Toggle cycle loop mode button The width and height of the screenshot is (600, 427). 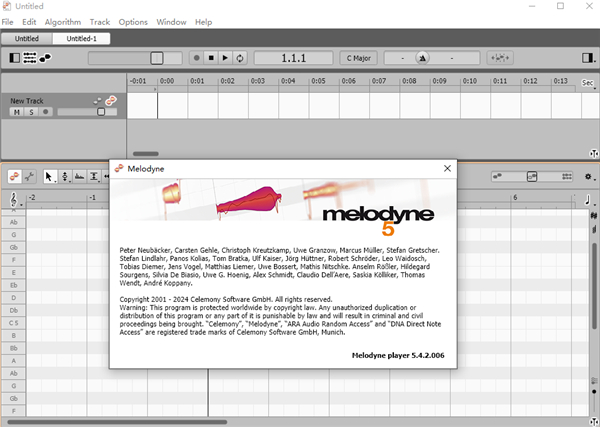click(239, 58)
